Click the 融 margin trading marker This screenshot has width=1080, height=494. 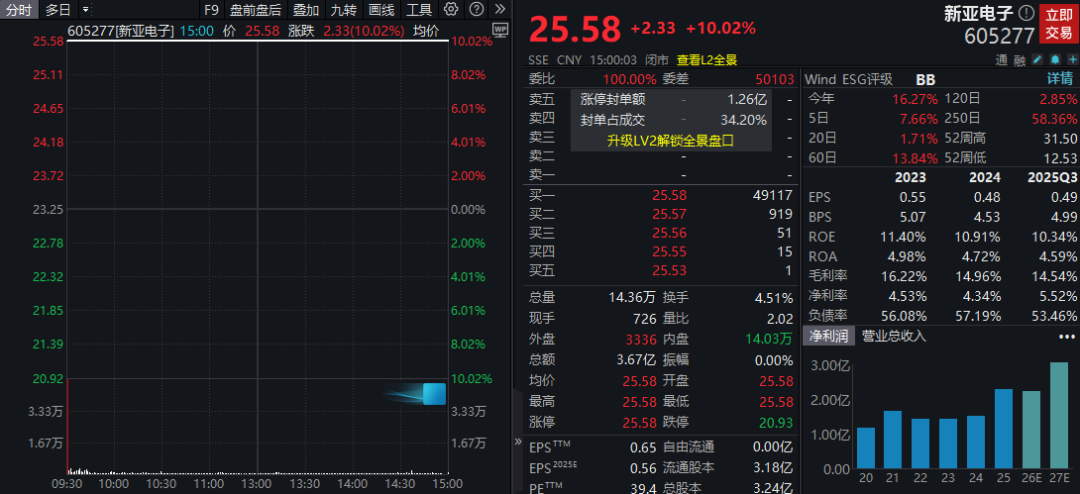click(1019, 61)
